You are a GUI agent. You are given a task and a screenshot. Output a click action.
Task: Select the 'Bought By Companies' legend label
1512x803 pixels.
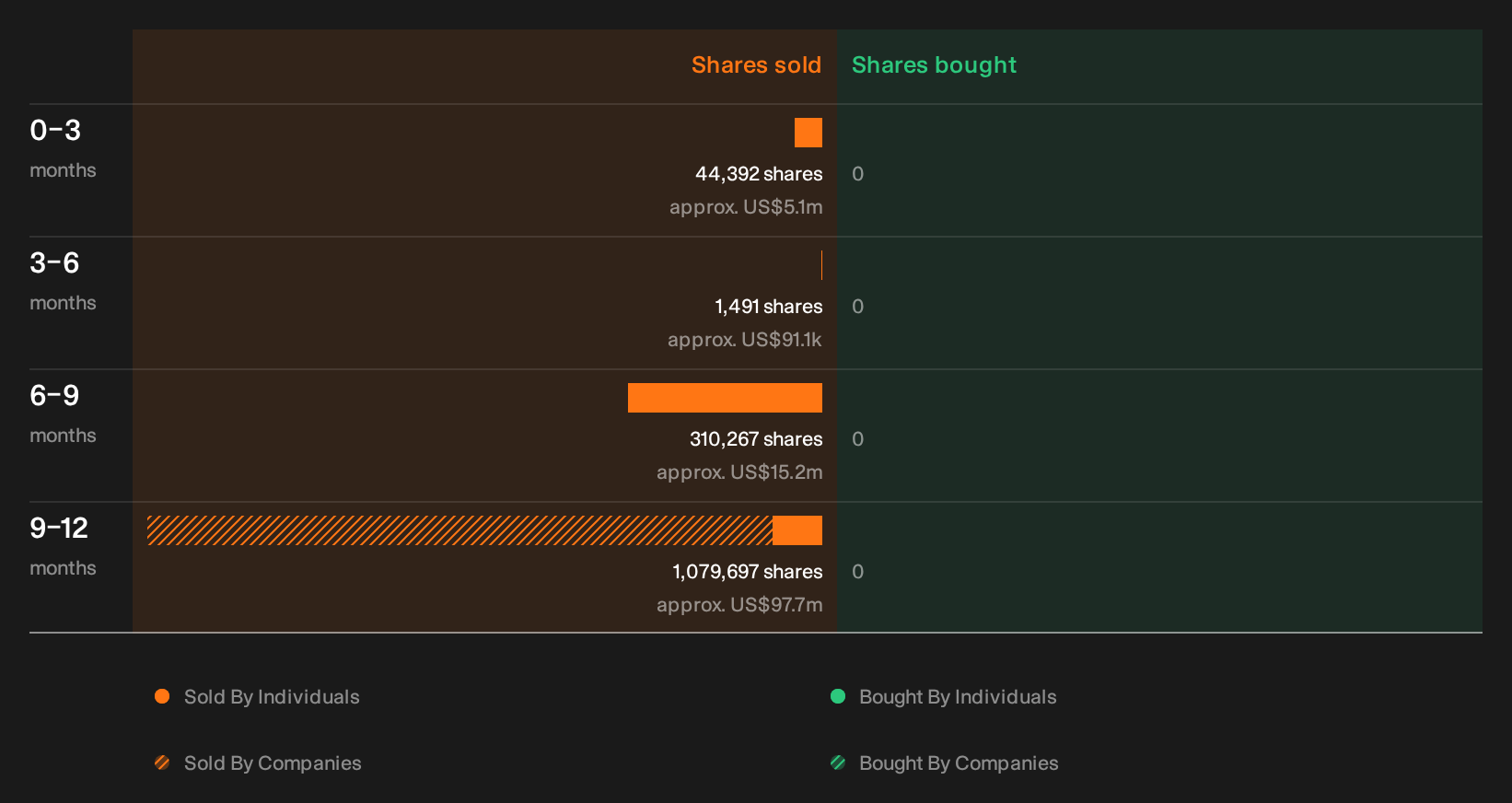pos(959,763)
